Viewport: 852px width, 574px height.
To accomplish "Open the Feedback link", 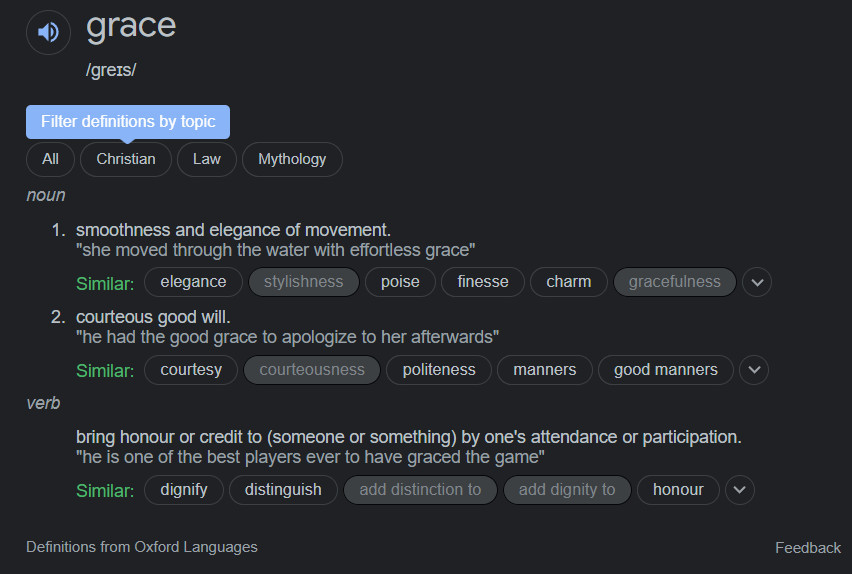I will 808,547.
